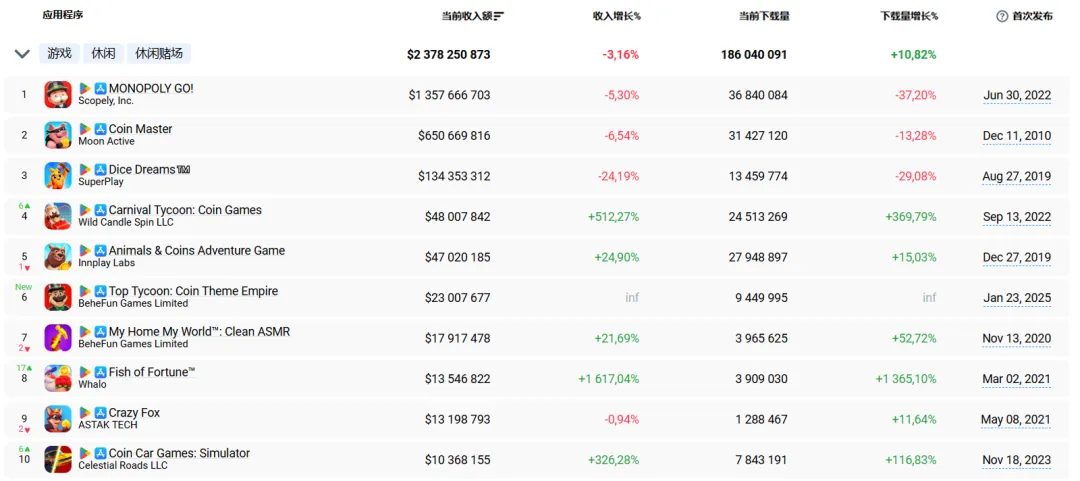Screen dimensions: 1080x481
Task: Click sort icon next to 当前收入额
Action: click(498, 16)
